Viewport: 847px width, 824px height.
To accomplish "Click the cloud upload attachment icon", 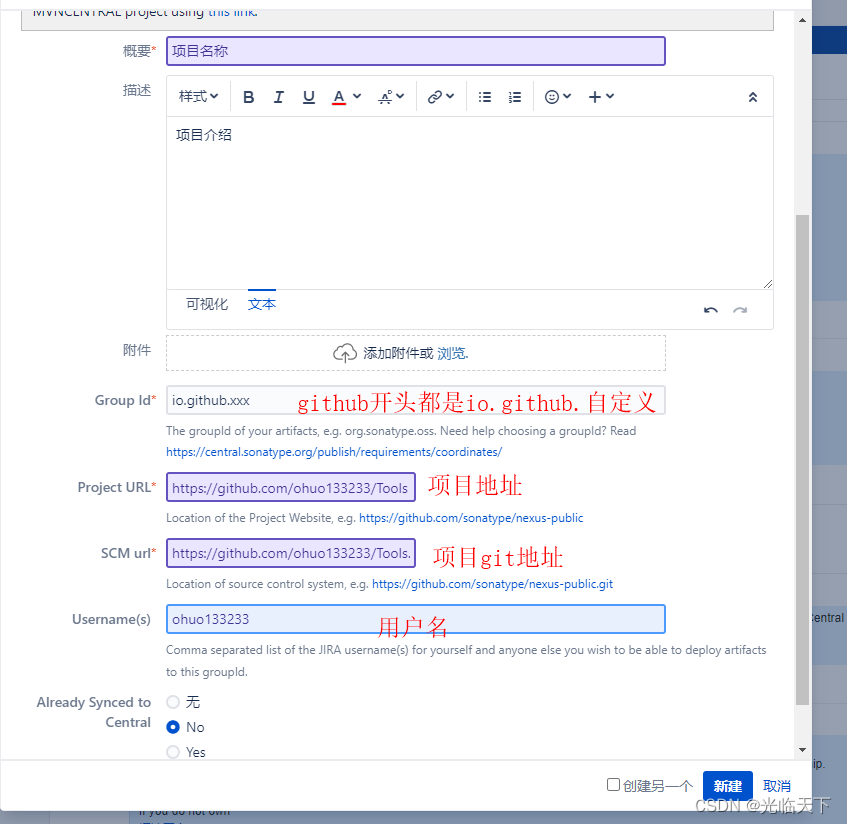I will (x=345, y=353).
